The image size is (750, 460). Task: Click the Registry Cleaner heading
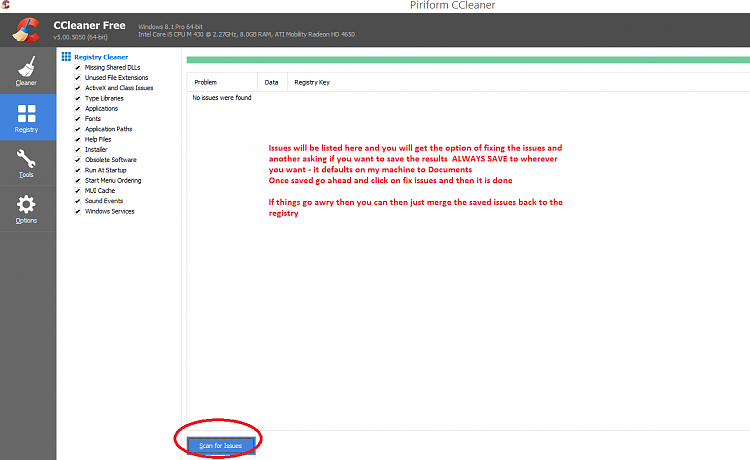coord(101,57)
